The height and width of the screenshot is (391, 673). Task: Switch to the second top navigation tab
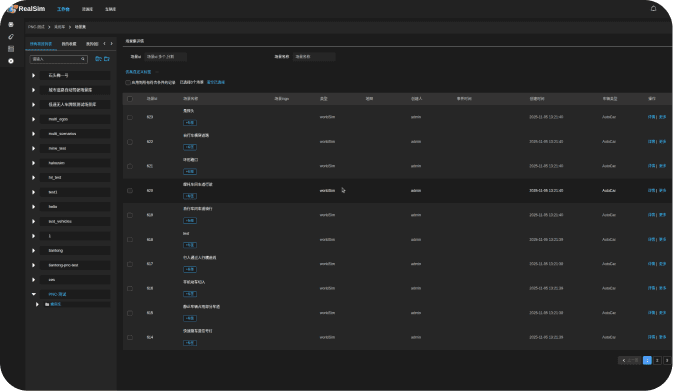coord(87,9)
